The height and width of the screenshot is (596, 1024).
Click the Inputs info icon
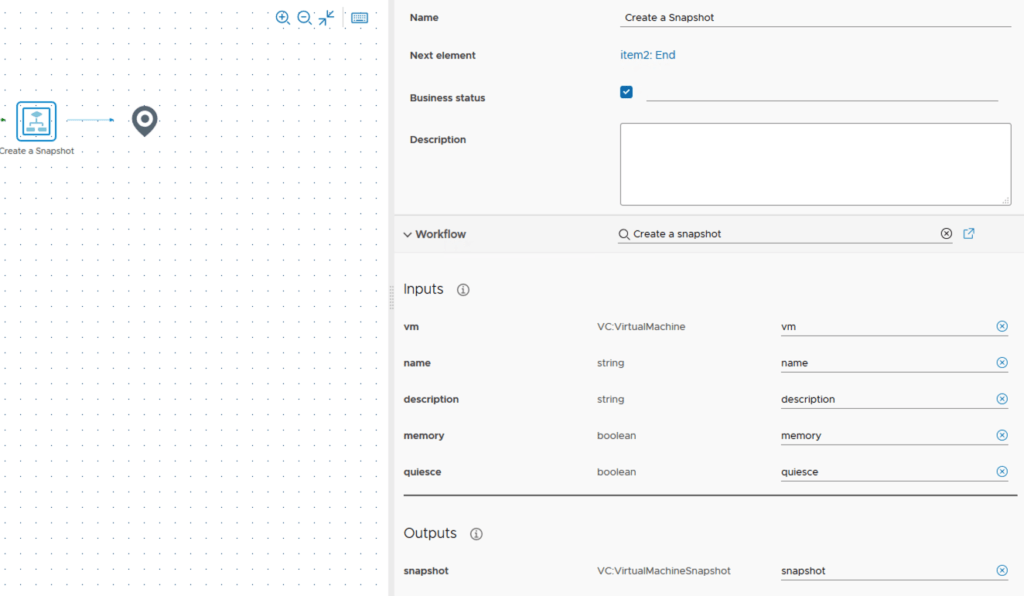coord(463,290)
